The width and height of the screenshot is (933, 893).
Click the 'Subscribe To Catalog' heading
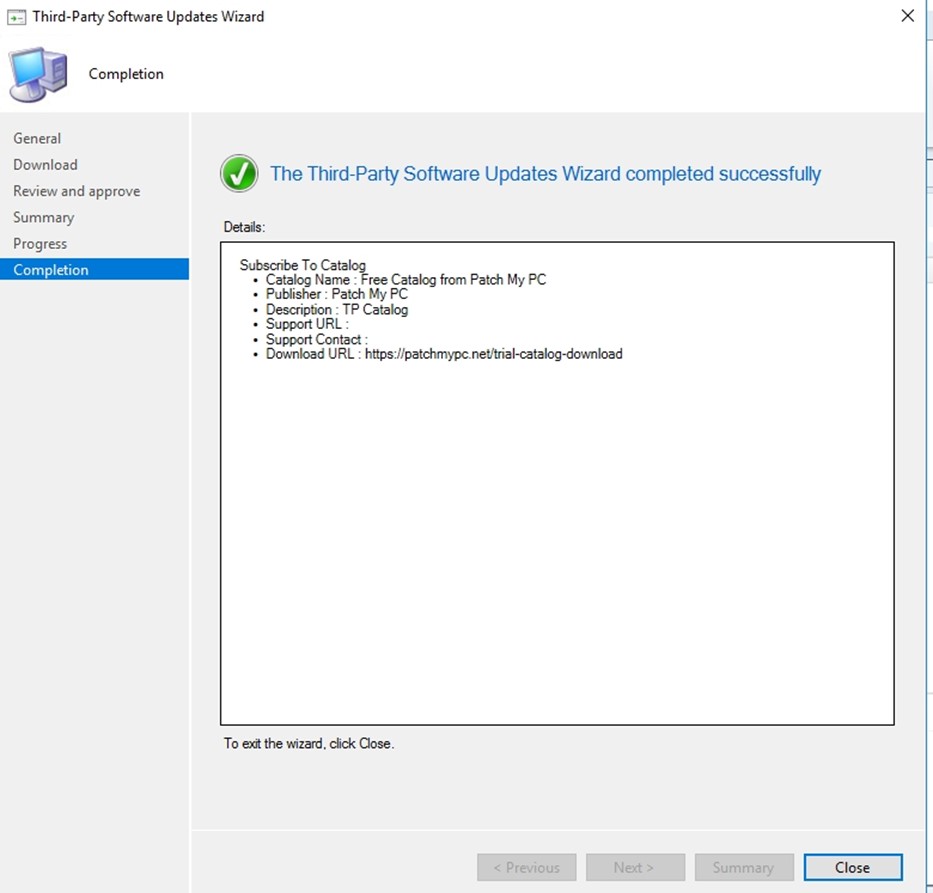point(303,265)
